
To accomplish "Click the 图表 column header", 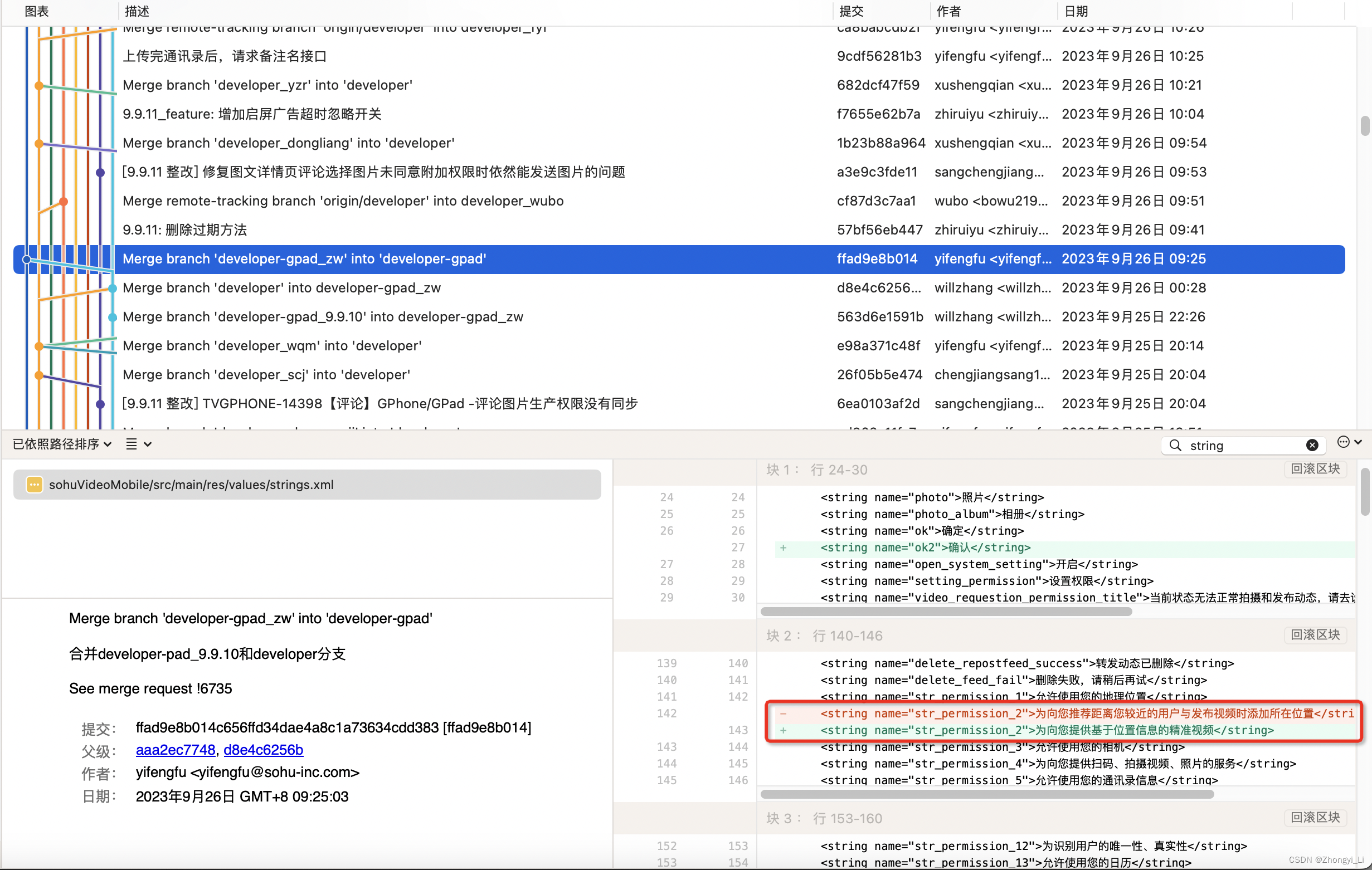I will (37, 11).
